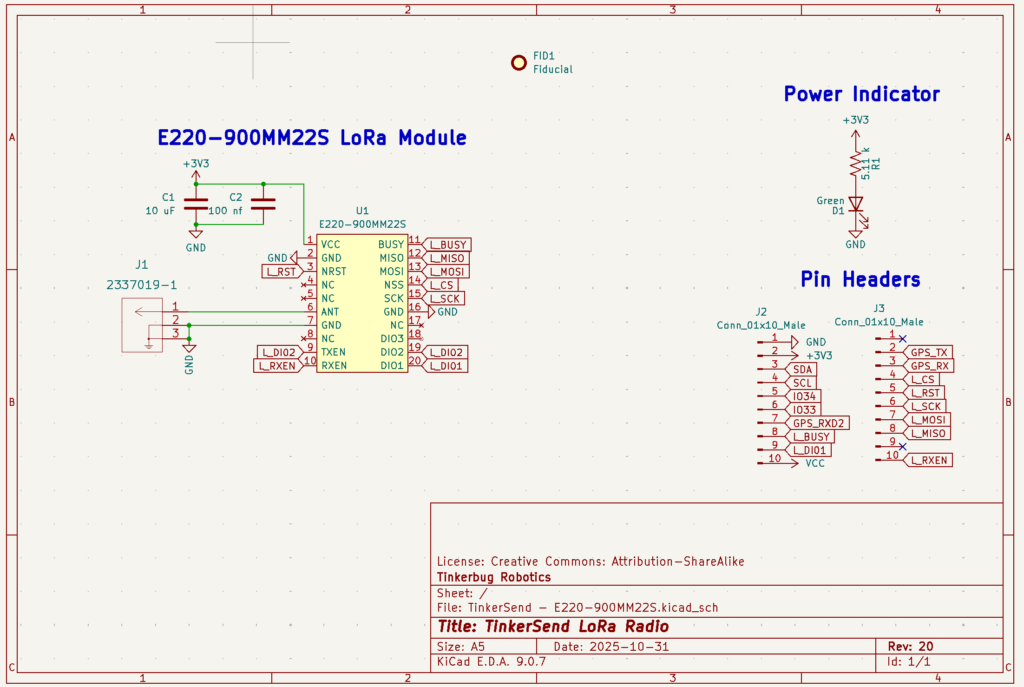Pick the C1 10 uF capacitor symbol

[196, 204]
